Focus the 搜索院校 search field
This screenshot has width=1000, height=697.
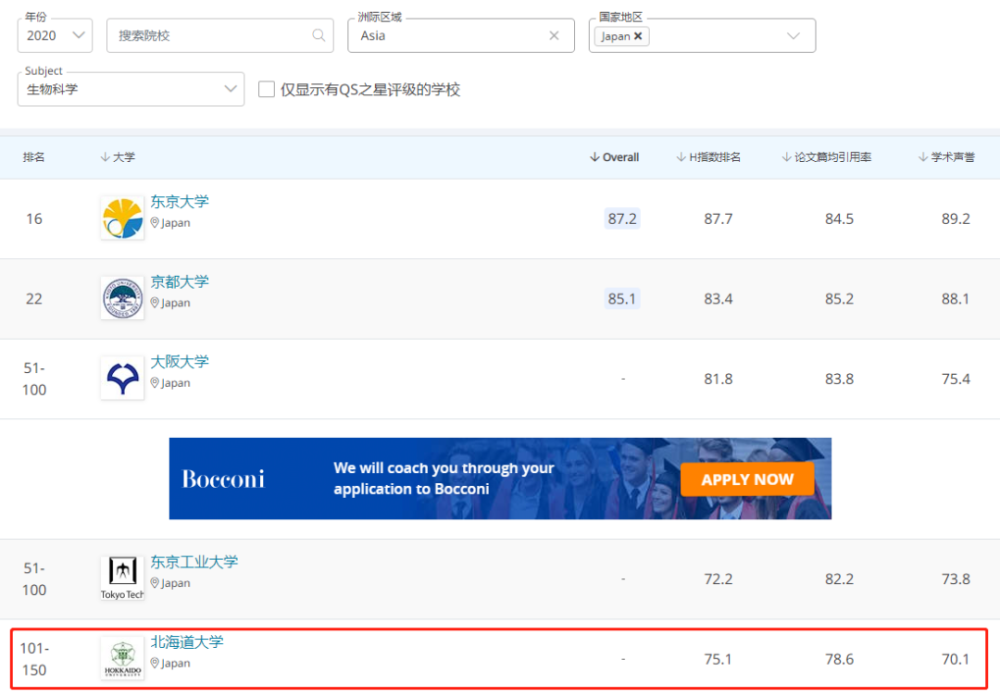(x=220, y=35)
